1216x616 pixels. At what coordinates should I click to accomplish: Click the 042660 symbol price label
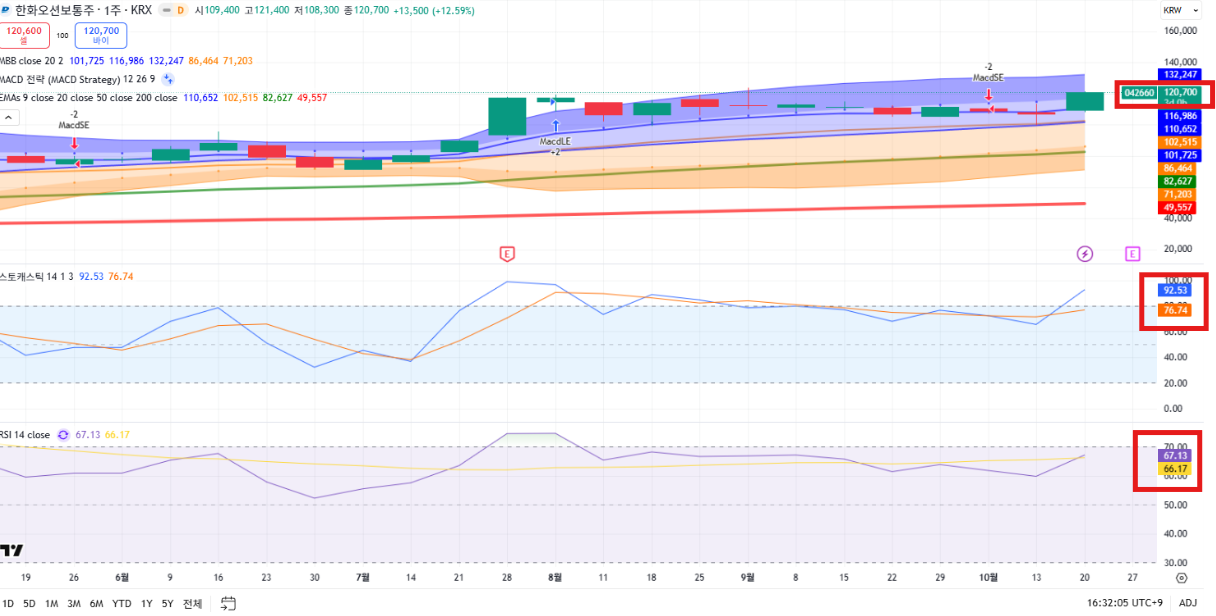coord(1139,92)
